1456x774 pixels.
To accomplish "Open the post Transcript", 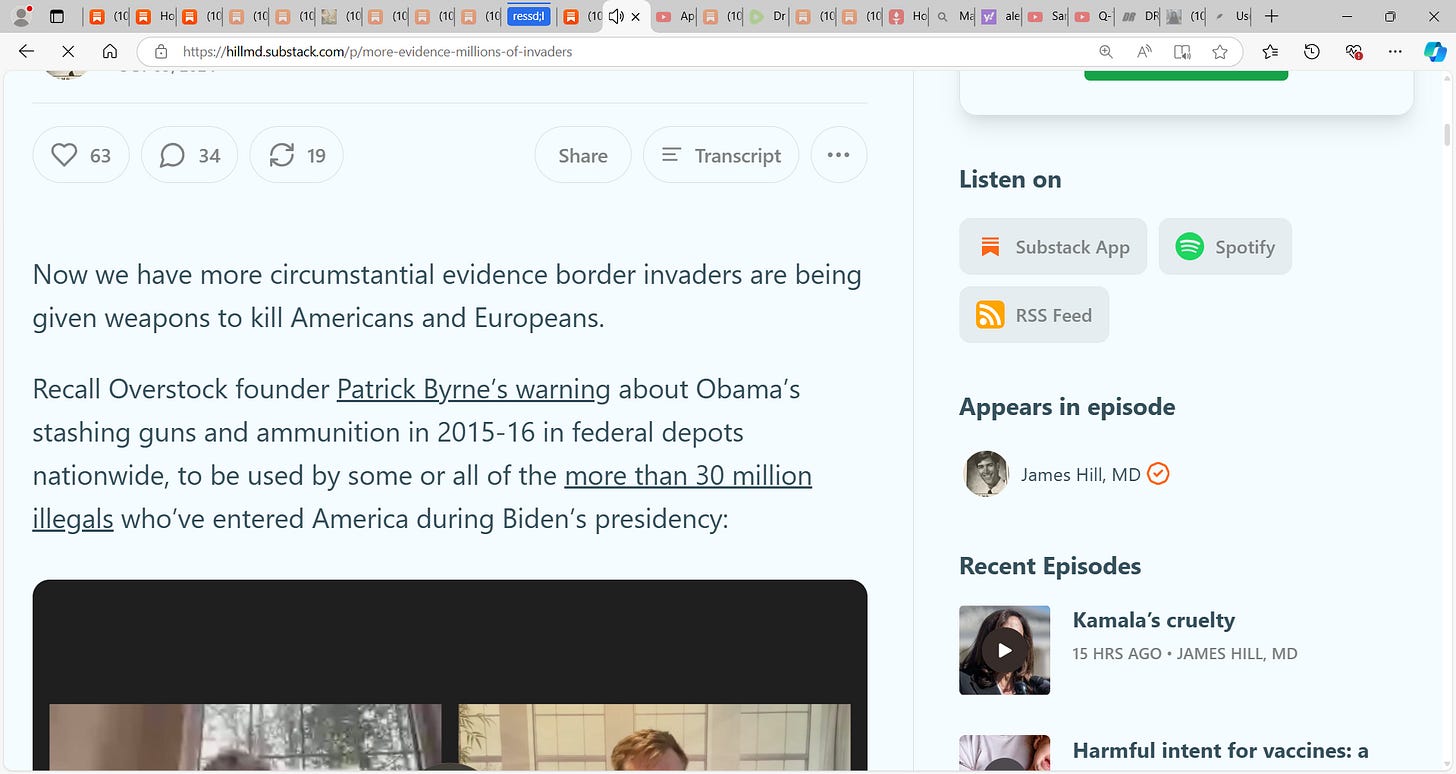I will pos(721,155).
